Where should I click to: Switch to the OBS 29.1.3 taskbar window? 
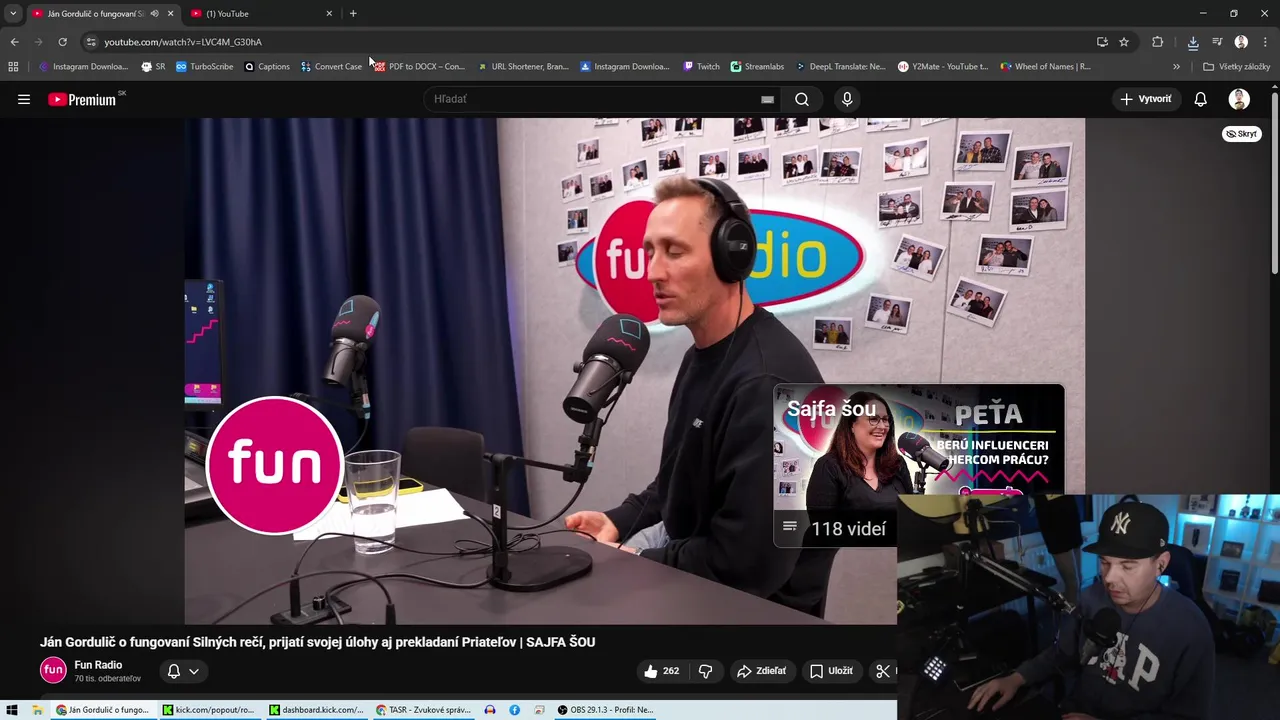click(605, 710)
